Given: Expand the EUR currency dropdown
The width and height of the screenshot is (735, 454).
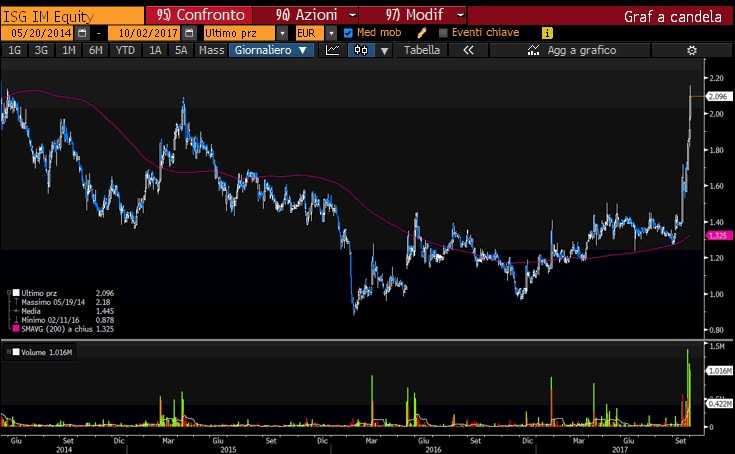Looking at the screenshot, I should click(x=332, y=33).
